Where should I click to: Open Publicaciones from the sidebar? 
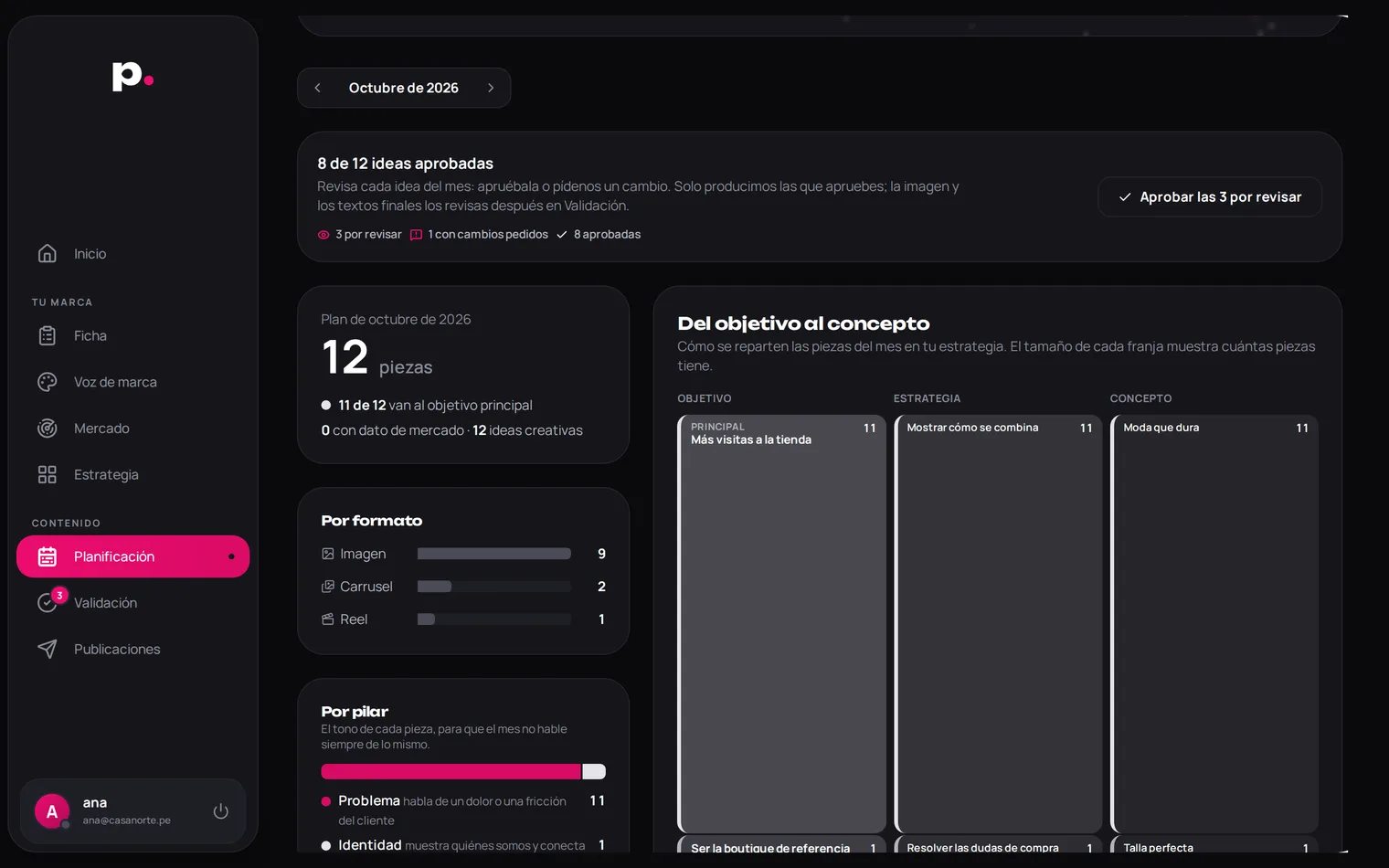(133, 649)
